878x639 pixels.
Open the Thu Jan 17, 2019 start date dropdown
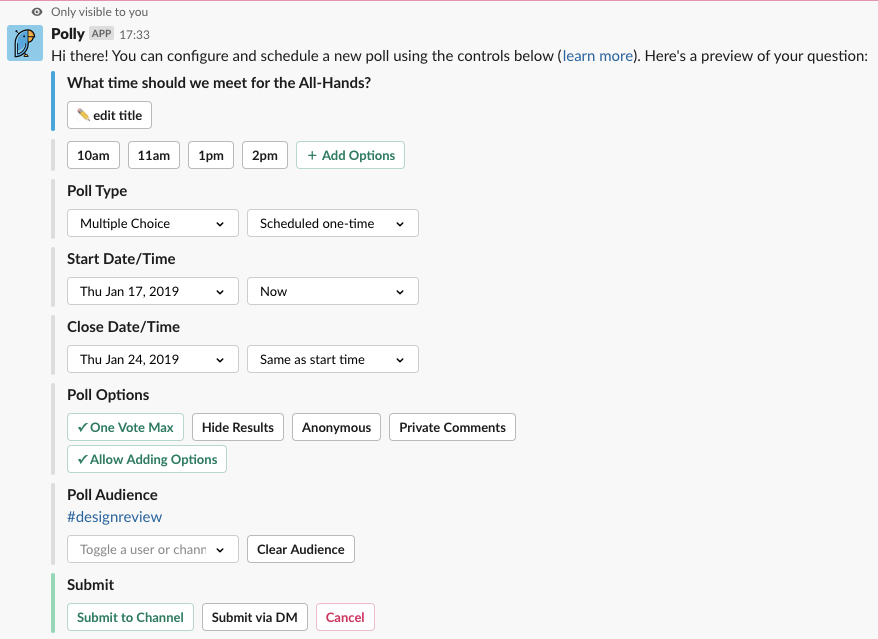coord(152,291)
